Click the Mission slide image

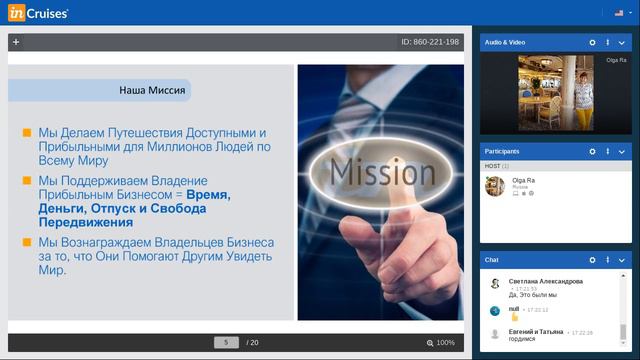tap(380, 192)
